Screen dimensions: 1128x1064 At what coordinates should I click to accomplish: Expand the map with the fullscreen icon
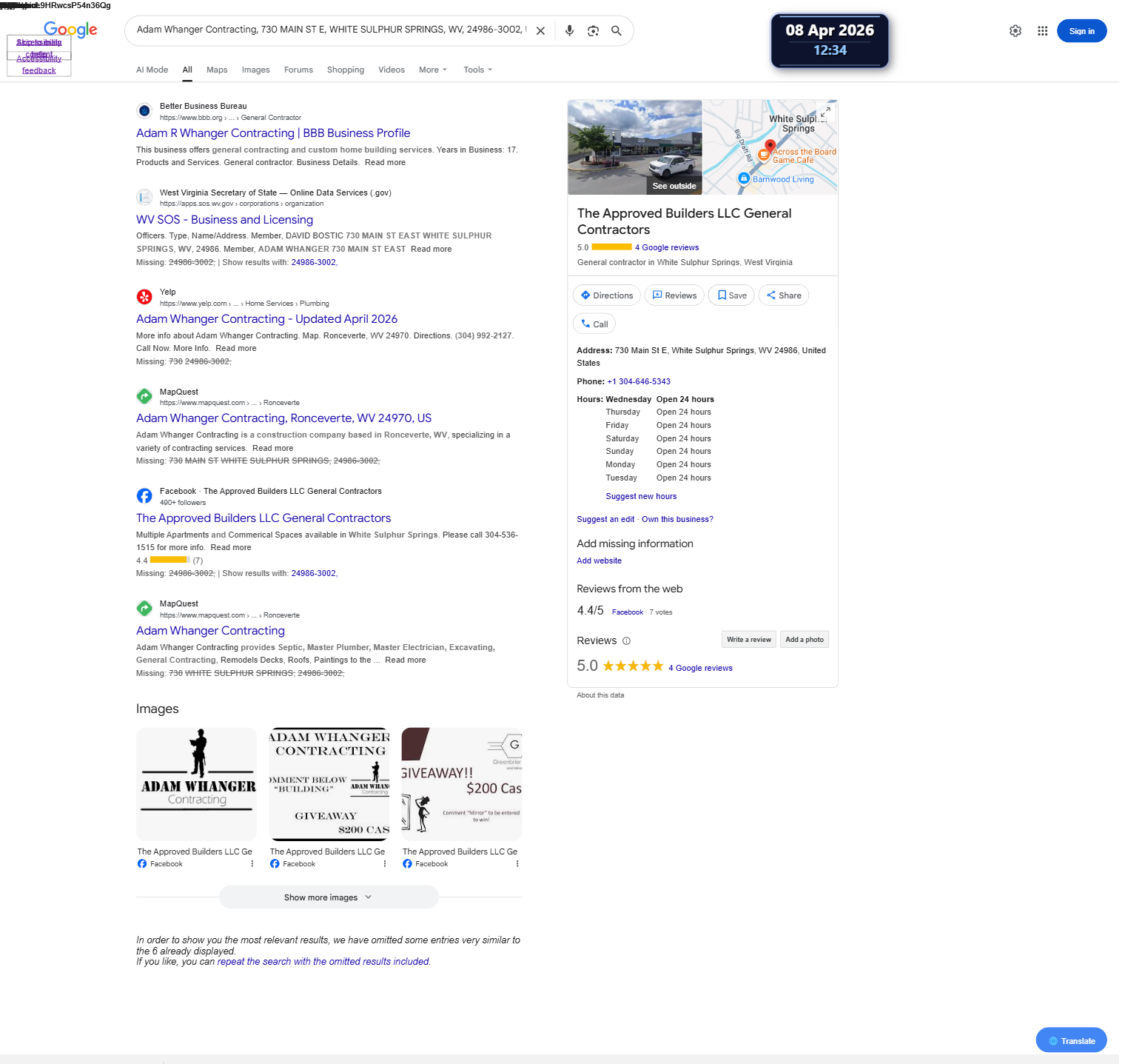(x=825, y=112)
